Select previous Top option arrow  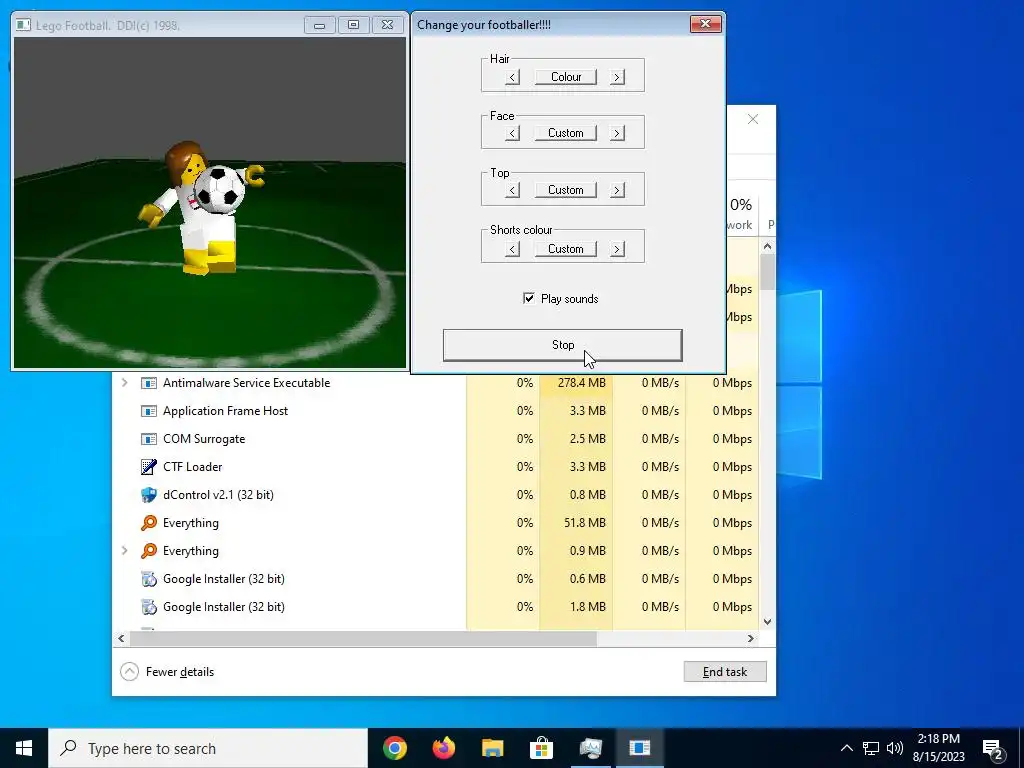pos(513,190)
